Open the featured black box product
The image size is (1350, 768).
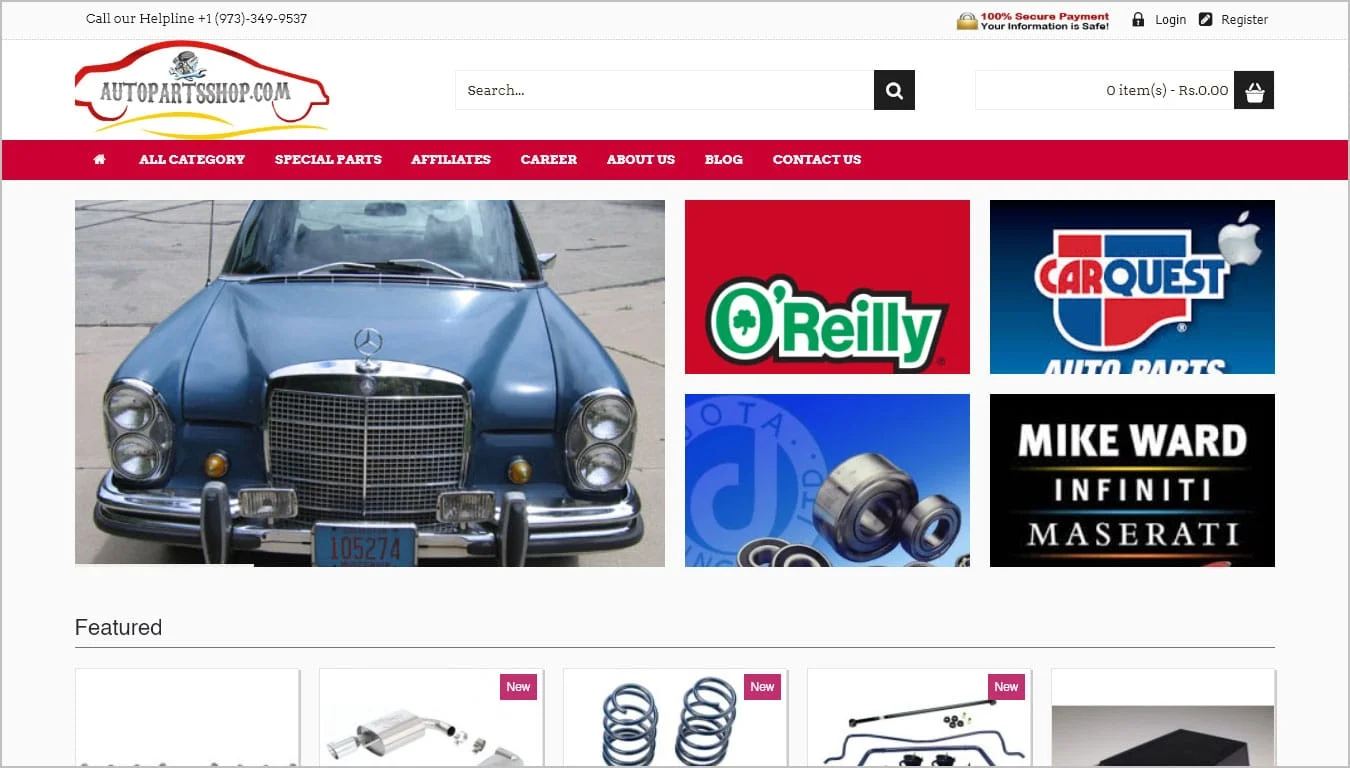point(1163,718)
